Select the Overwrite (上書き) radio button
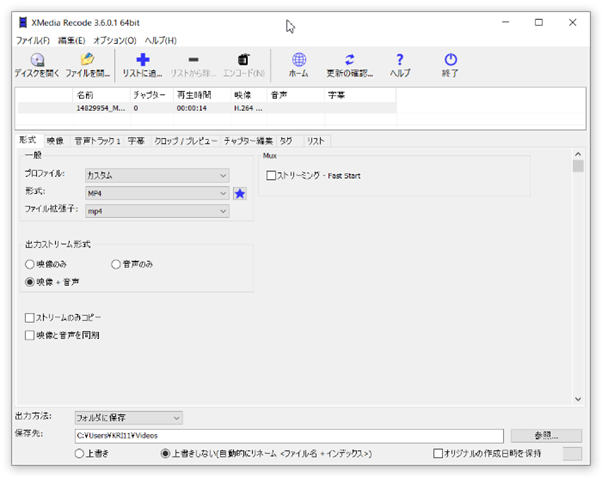Viewport: 602px width, 477px height. (x=79, y=454)
